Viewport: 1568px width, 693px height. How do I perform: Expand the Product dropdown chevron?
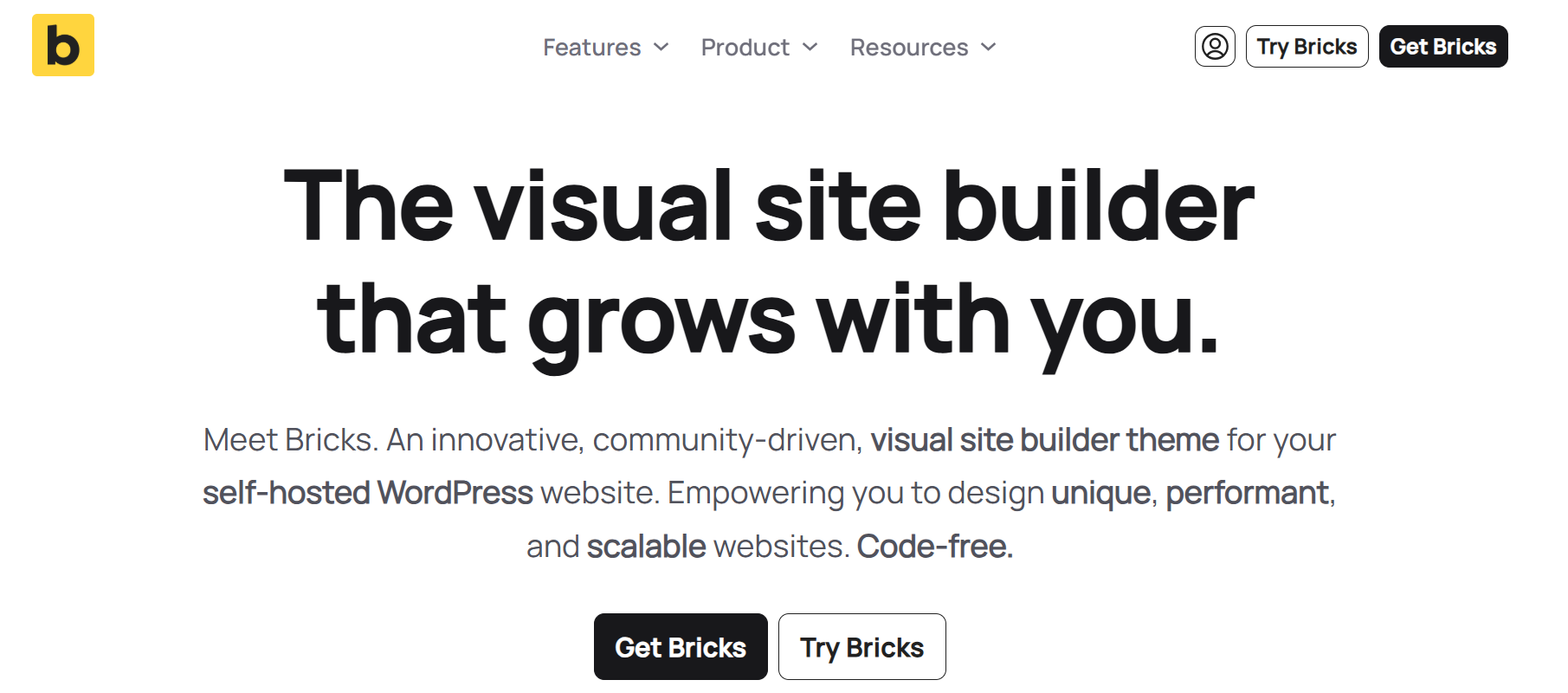810,47
